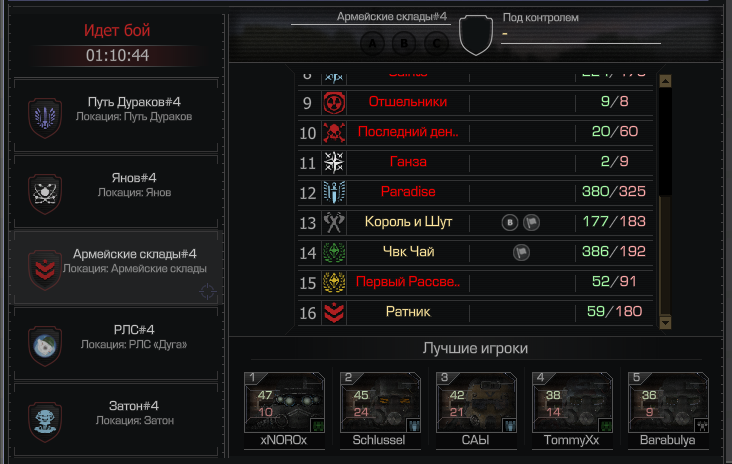Open the Путь Дураков#4 battle entry
The image size is (732, 464).
(116, 115)
